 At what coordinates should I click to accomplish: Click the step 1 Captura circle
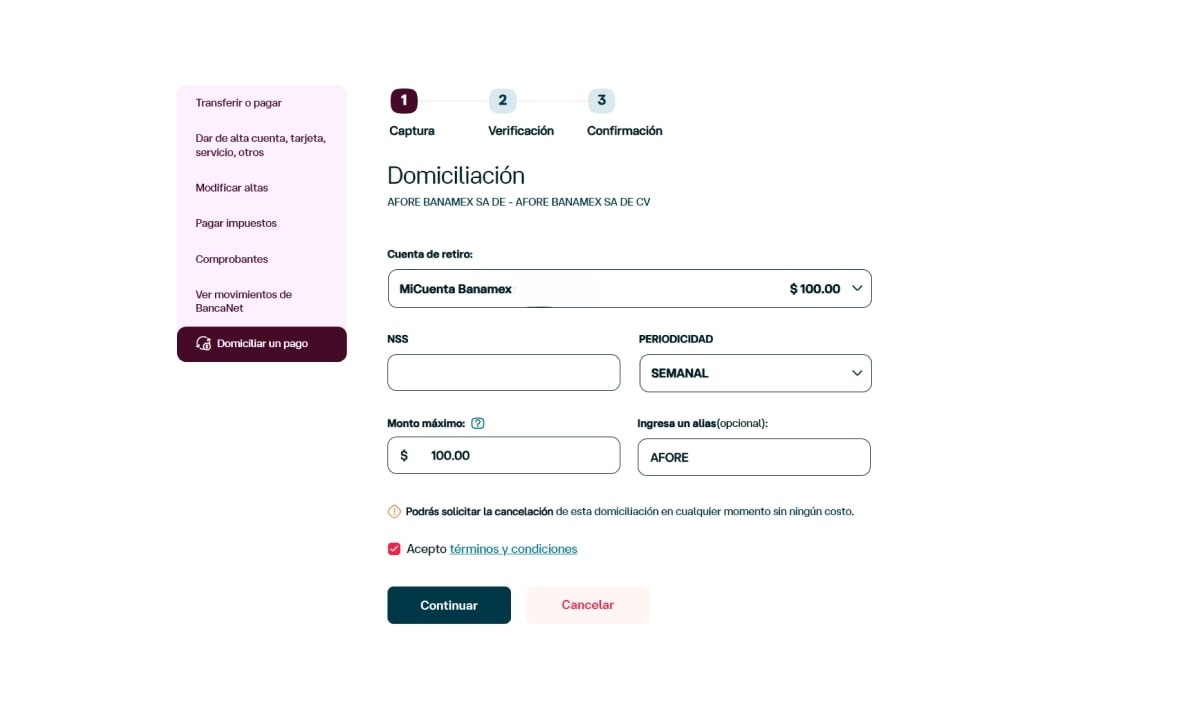404,100
